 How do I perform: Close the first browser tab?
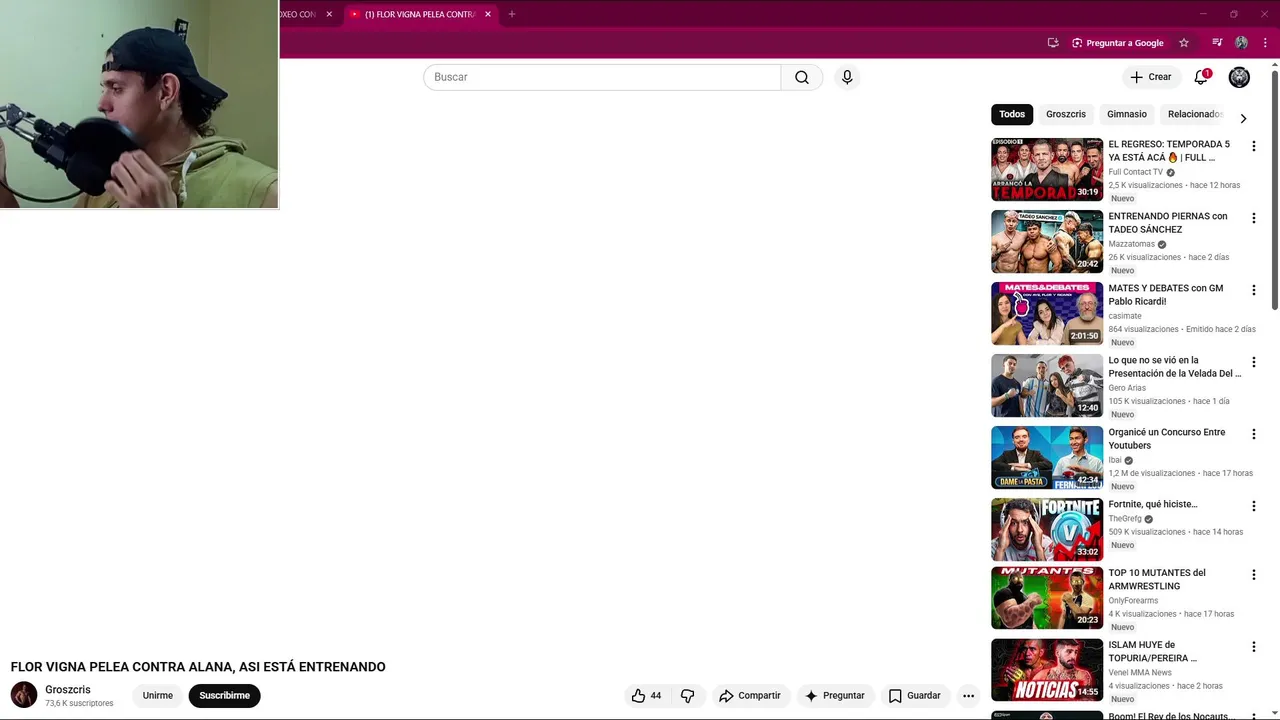(x=329, y=14)
